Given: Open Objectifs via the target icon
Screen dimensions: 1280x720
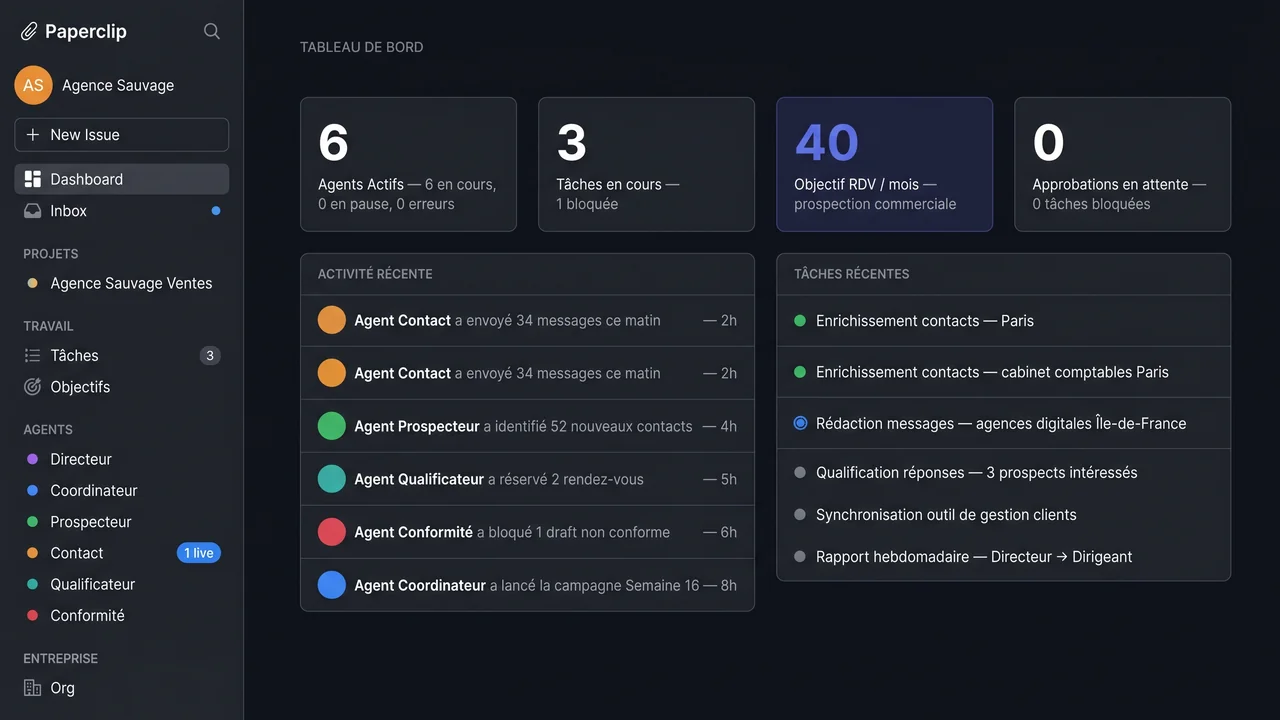Looking at the screenshot, I should (x=33, y=387).
